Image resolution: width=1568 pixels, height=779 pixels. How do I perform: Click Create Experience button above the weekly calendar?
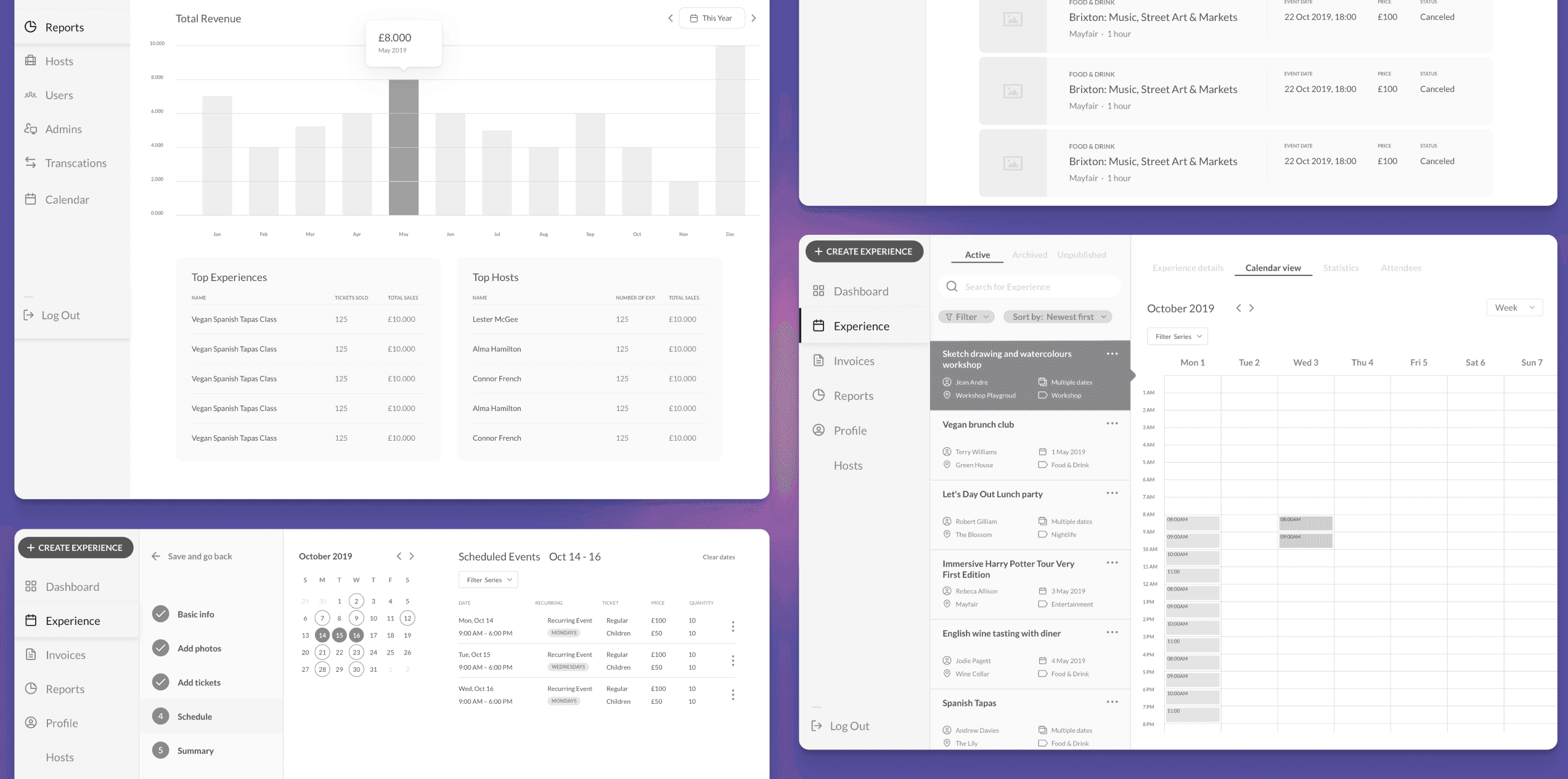pos(864,251)
